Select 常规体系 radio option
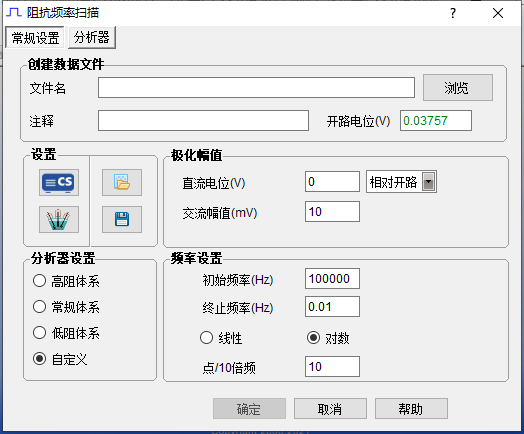The width and height of the screenshot is (524, 434). pos(66,307)
